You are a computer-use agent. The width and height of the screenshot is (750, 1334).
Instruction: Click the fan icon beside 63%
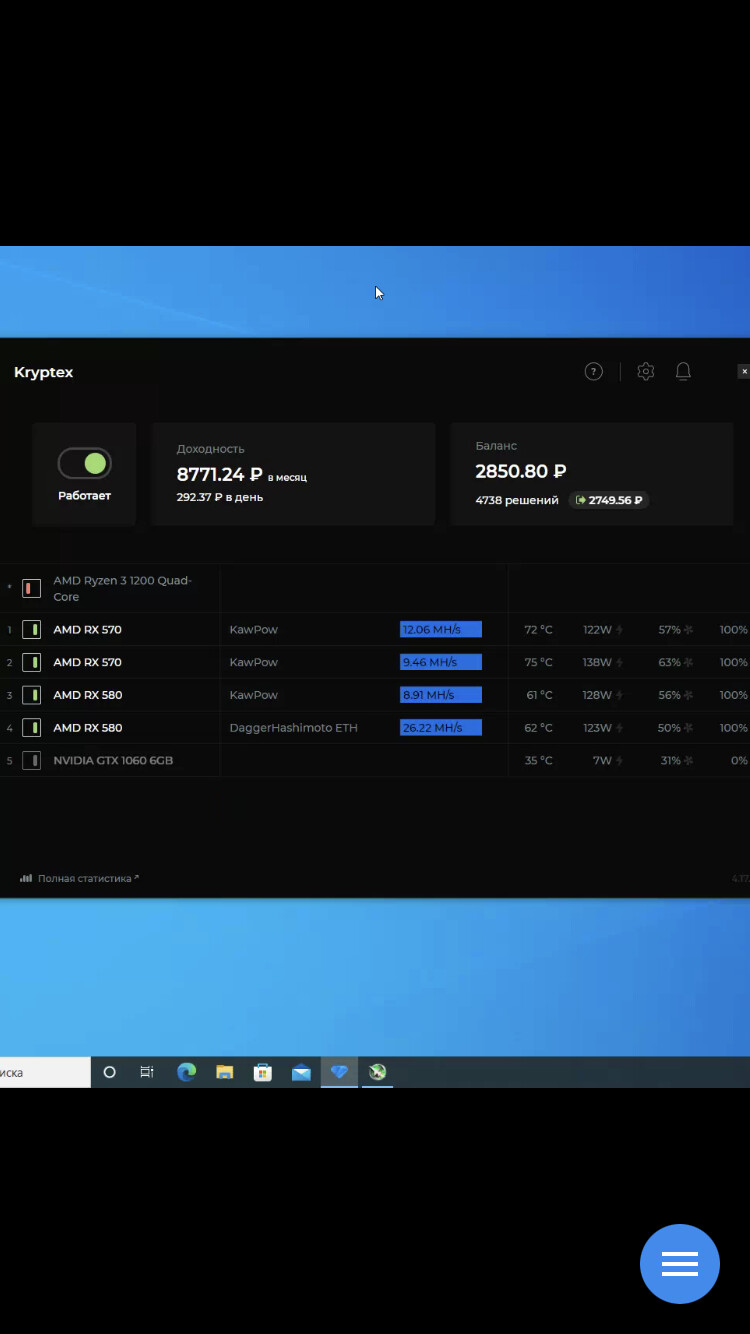coord(689,662)
